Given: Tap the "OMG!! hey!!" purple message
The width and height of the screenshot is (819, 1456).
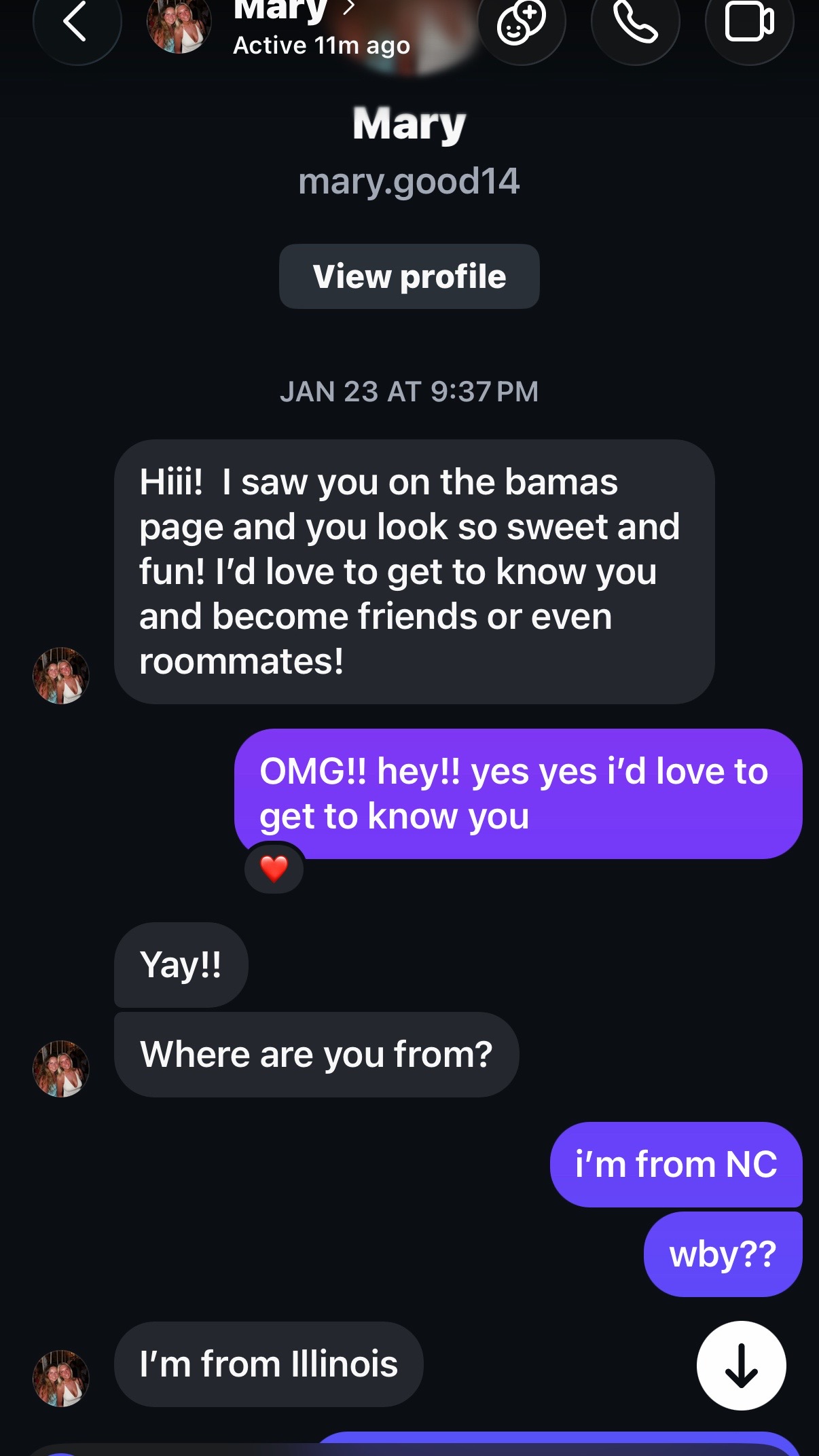Looking at the screenshot, I should (x=518, y=794).
